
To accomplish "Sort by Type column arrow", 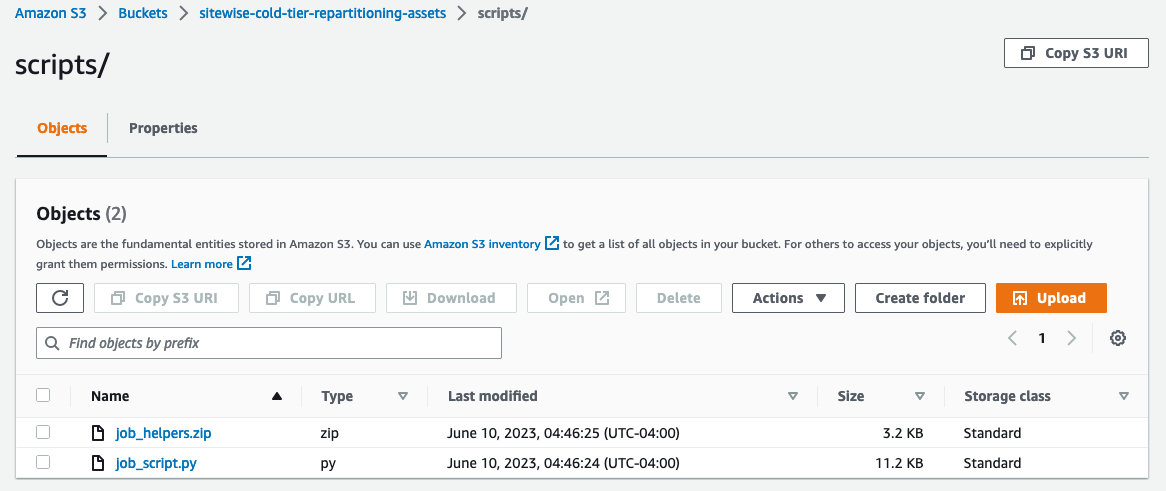I will point(403,397).
